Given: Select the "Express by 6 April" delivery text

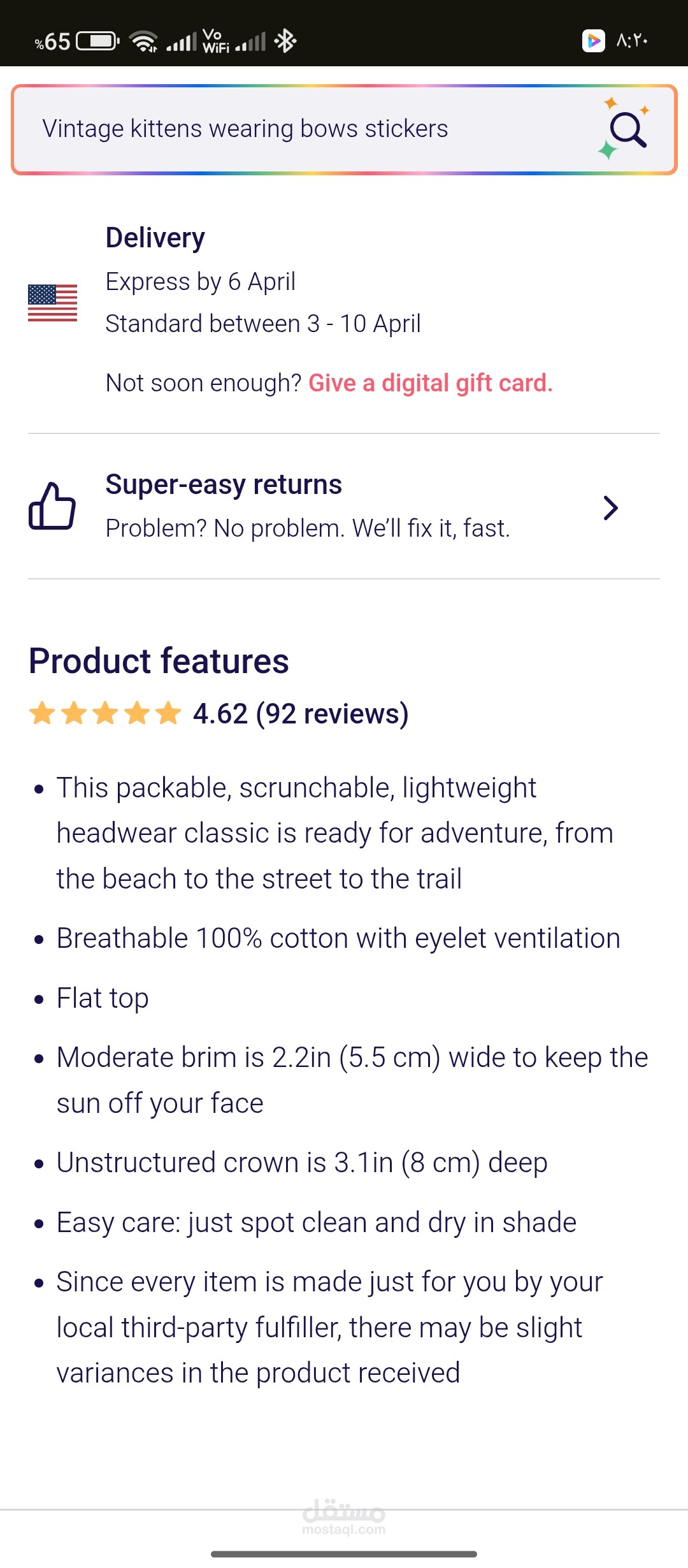Looking at the screenshot, I should click(200, 282).
